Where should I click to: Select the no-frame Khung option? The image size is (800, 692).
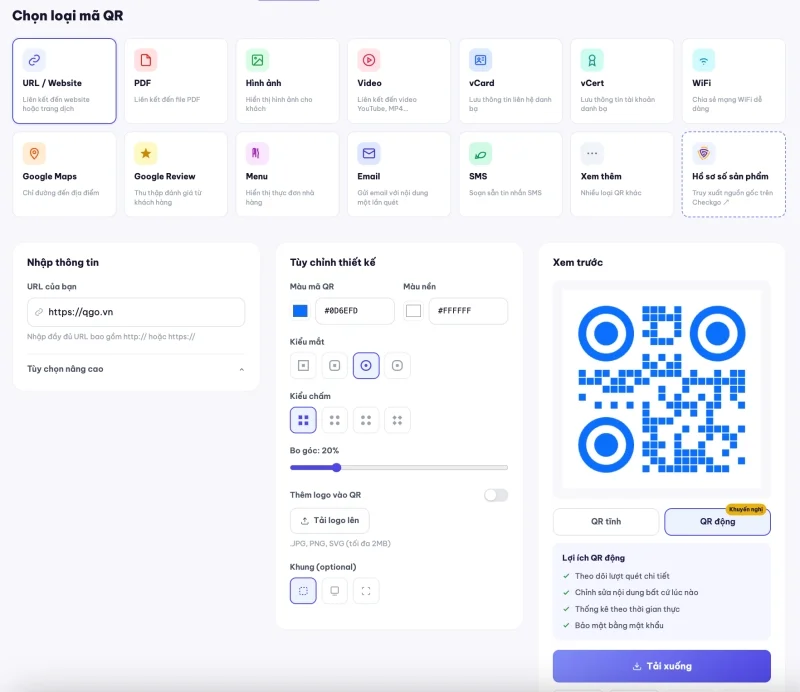303,591
